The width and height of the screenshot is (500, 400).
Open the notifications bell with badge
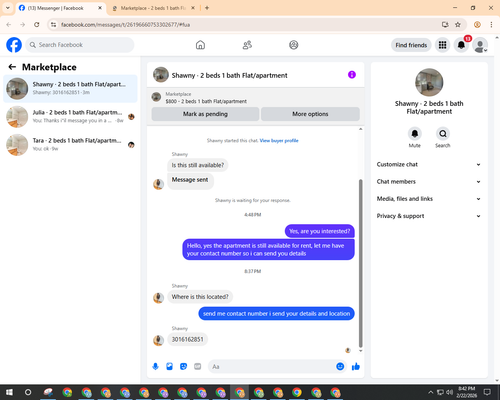point(461,45)
